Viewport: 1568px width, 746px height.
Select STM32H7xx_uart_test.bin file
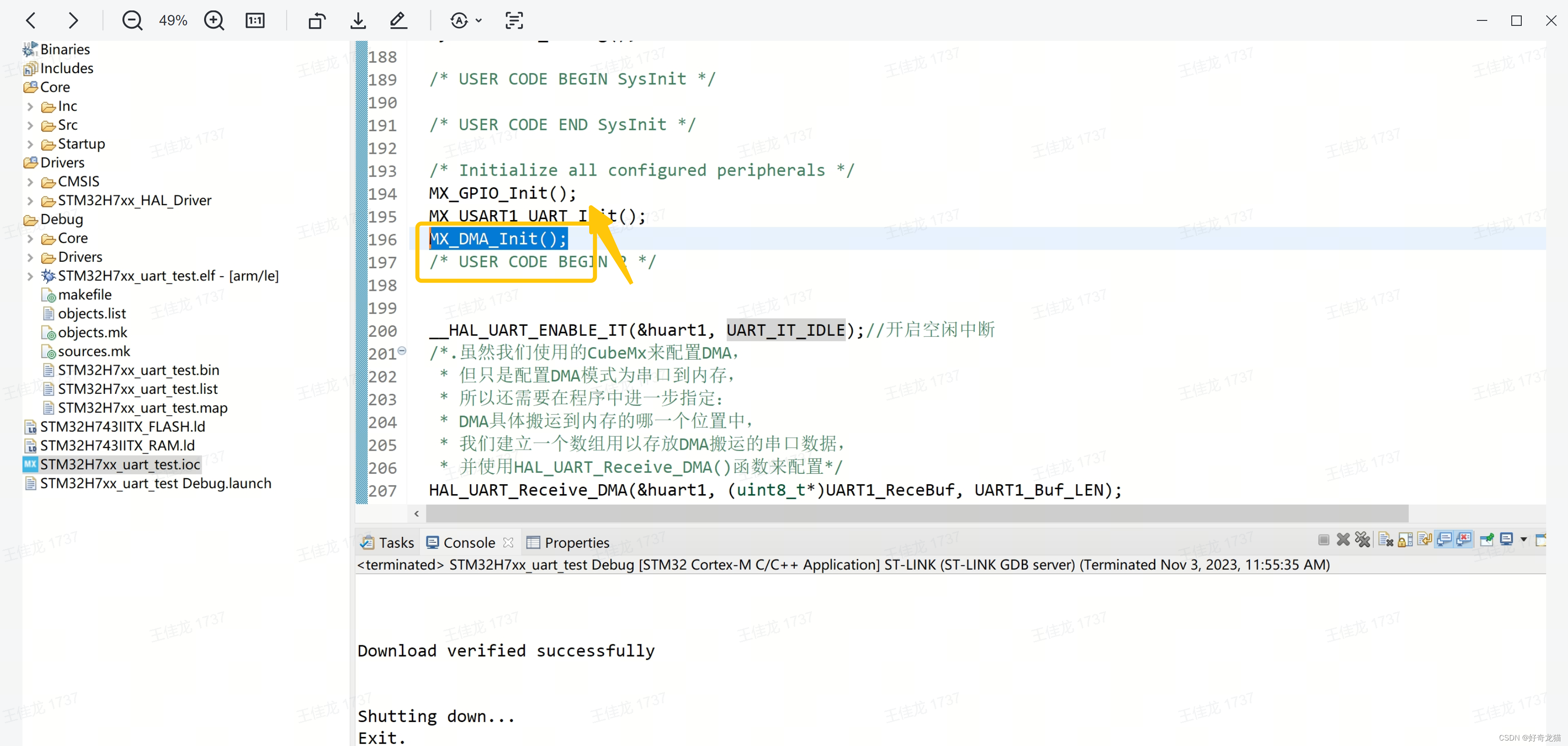(x=131, y=370)
